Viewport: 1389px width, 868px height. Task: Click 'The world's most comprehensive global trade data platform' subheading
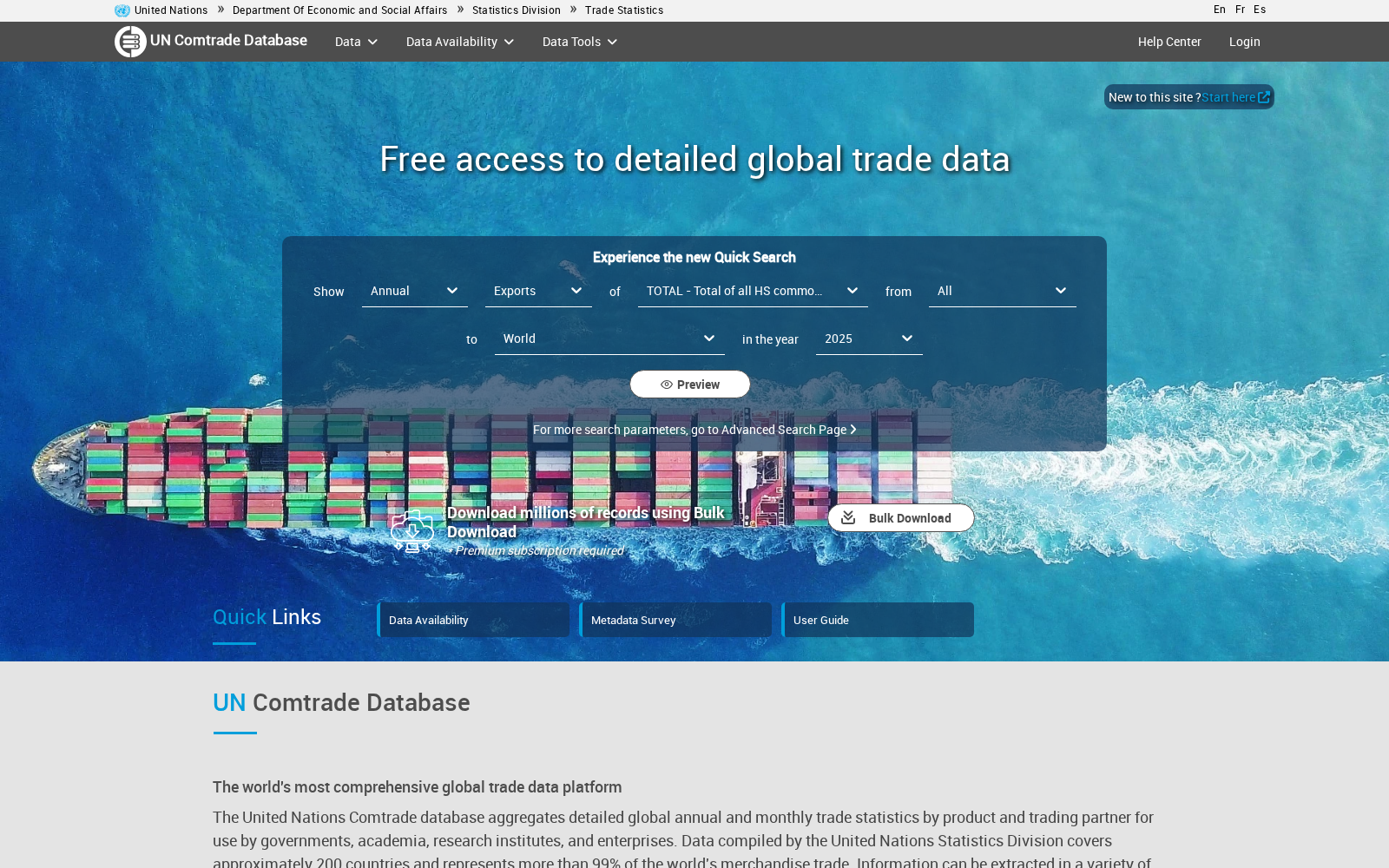click(418, 787)
